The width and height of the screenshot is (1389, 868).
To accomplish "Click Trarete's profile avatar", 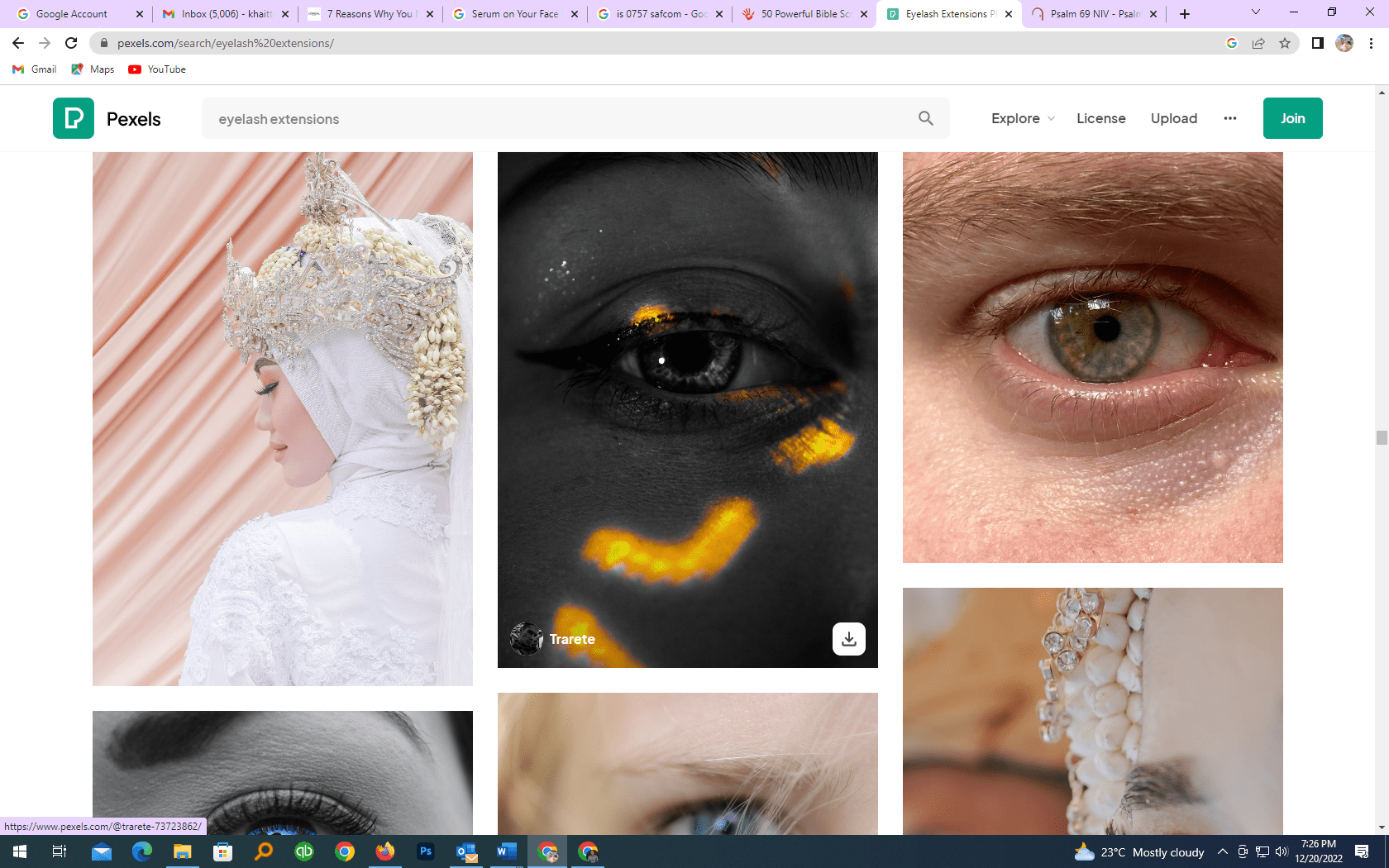I will point(526,639).
